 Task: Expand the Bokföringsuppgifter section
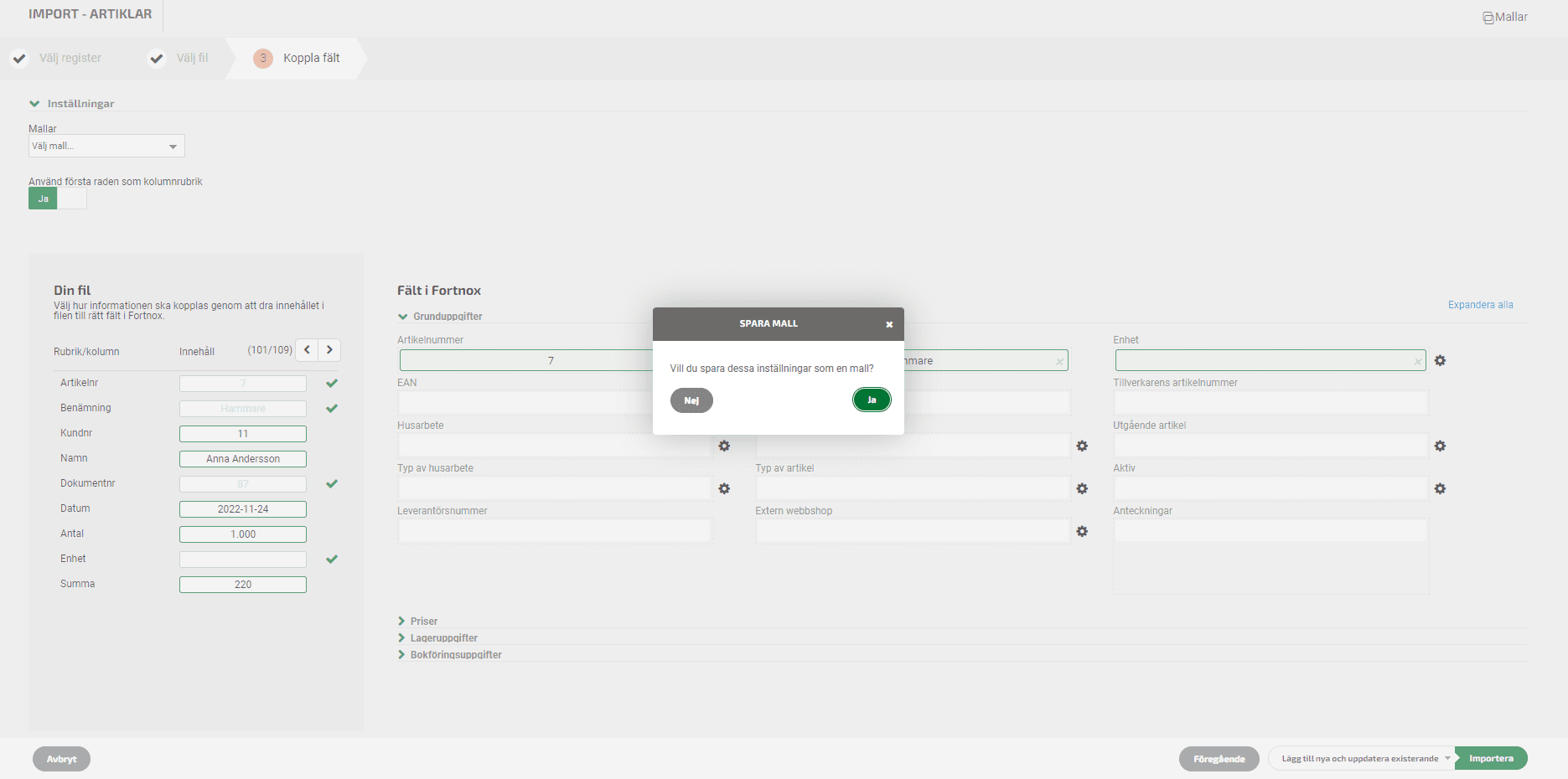(450, 654)
